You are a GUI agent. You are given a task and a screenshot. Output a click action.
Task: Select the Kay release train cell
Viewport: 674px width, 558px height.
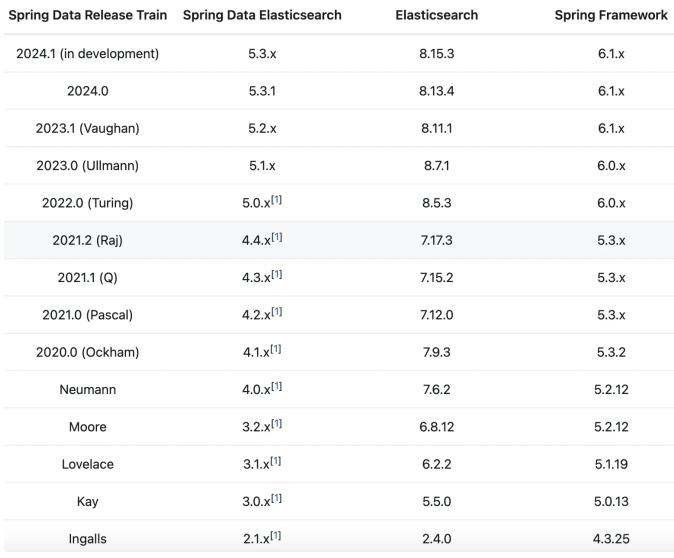(88, 502)
